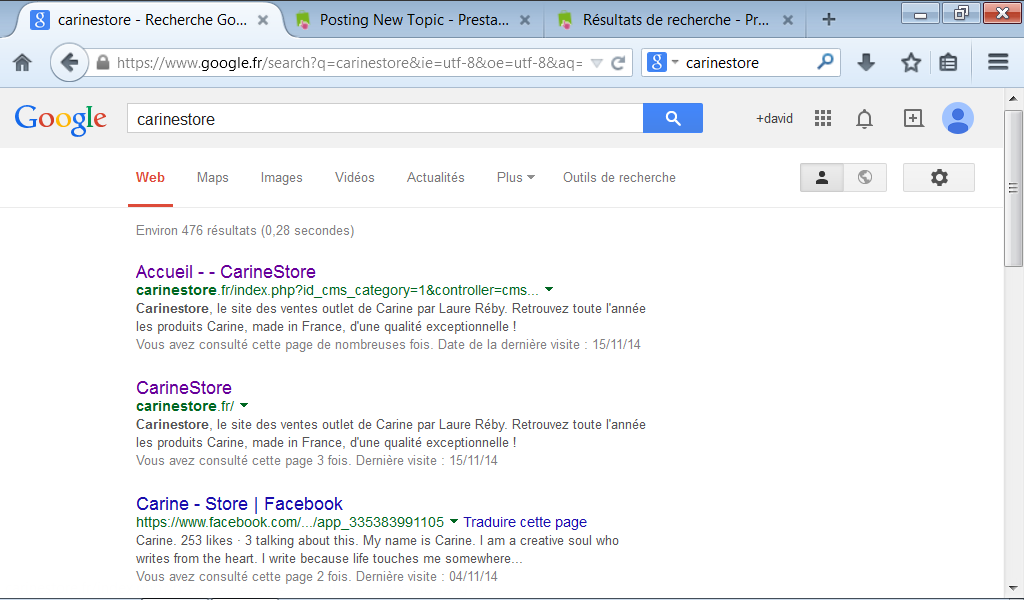Click the facebook.com app_335383991105 URL text
The image size is (1024, 600).
click(x=290, y=522)
